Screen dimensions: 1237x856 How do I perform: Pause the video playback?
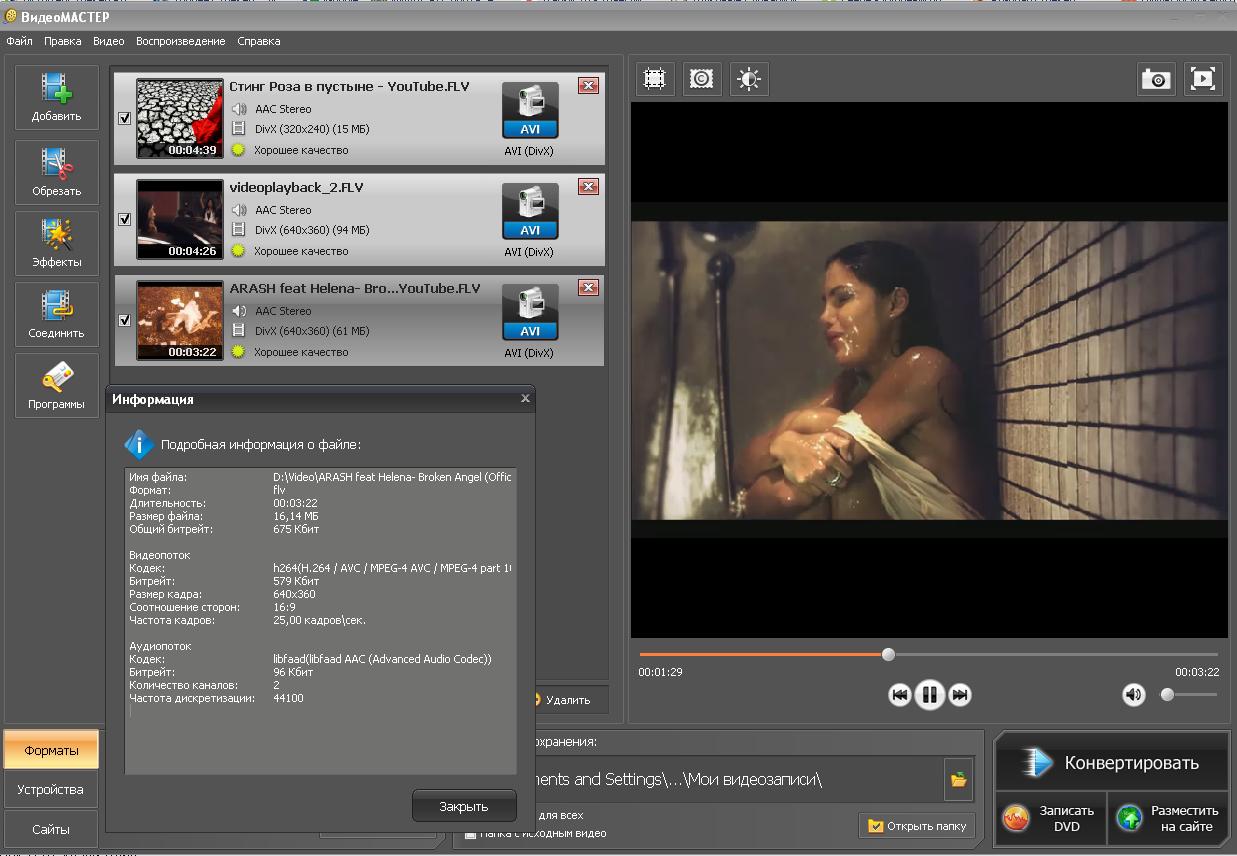pyautogui.click(x=930, y=694)
